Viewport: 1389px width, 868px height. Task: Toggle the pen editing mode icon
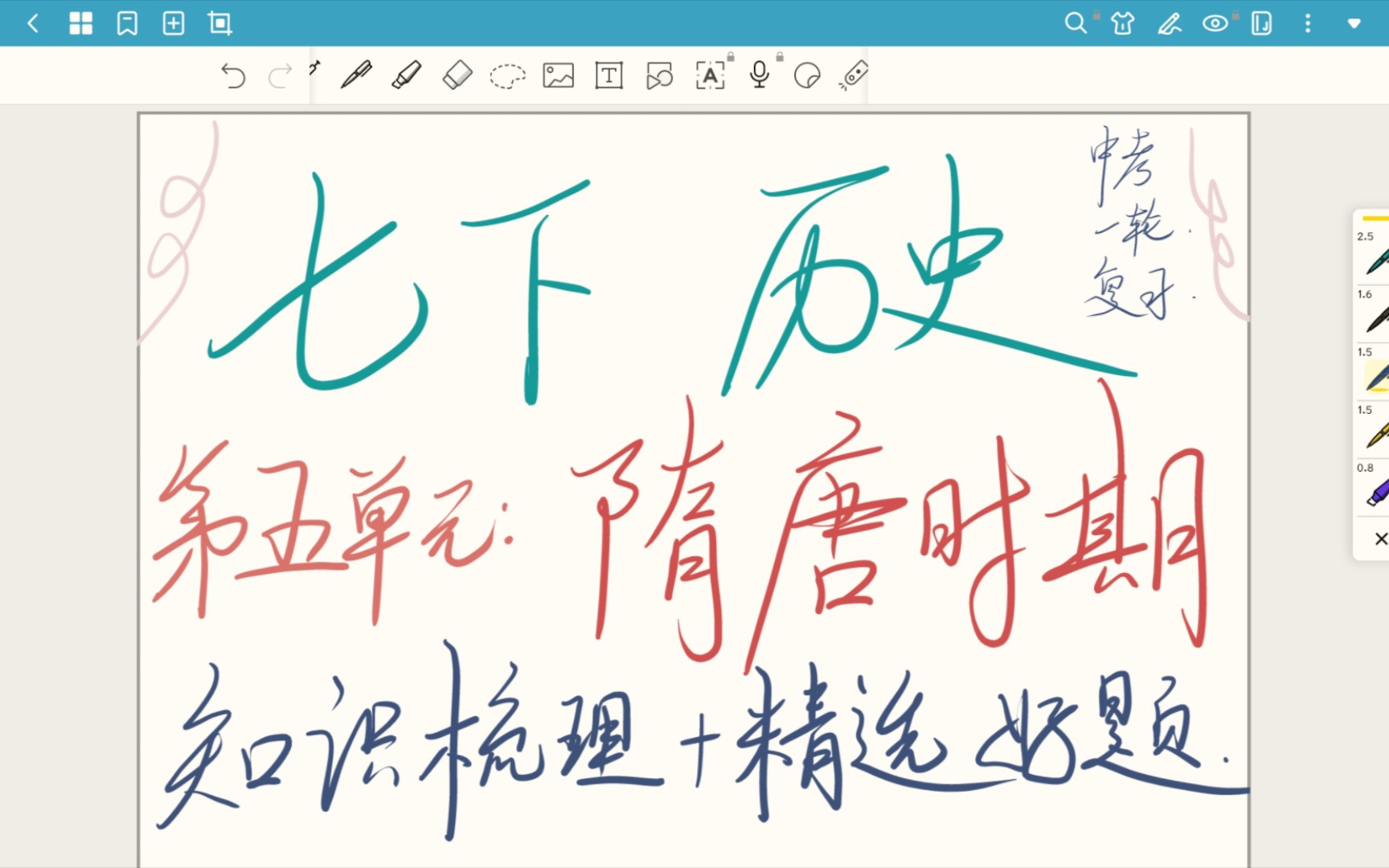pyautogui.click(x=1169, y=23)
